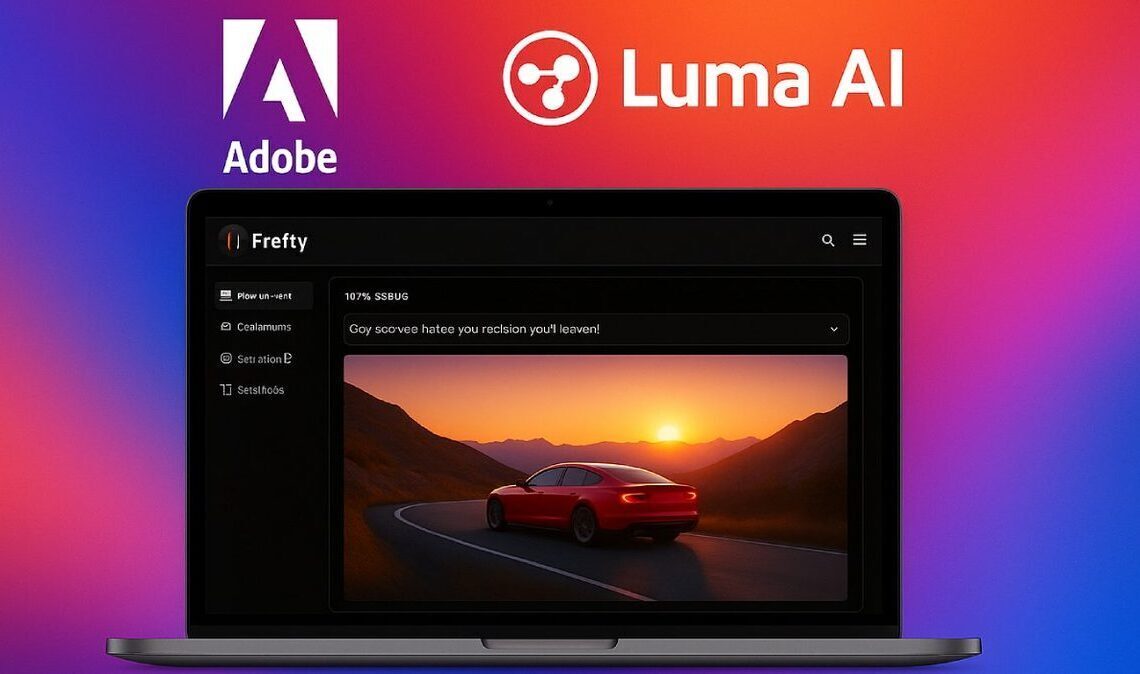Click the 'Goy scovee hatee' prompt field

595,329
